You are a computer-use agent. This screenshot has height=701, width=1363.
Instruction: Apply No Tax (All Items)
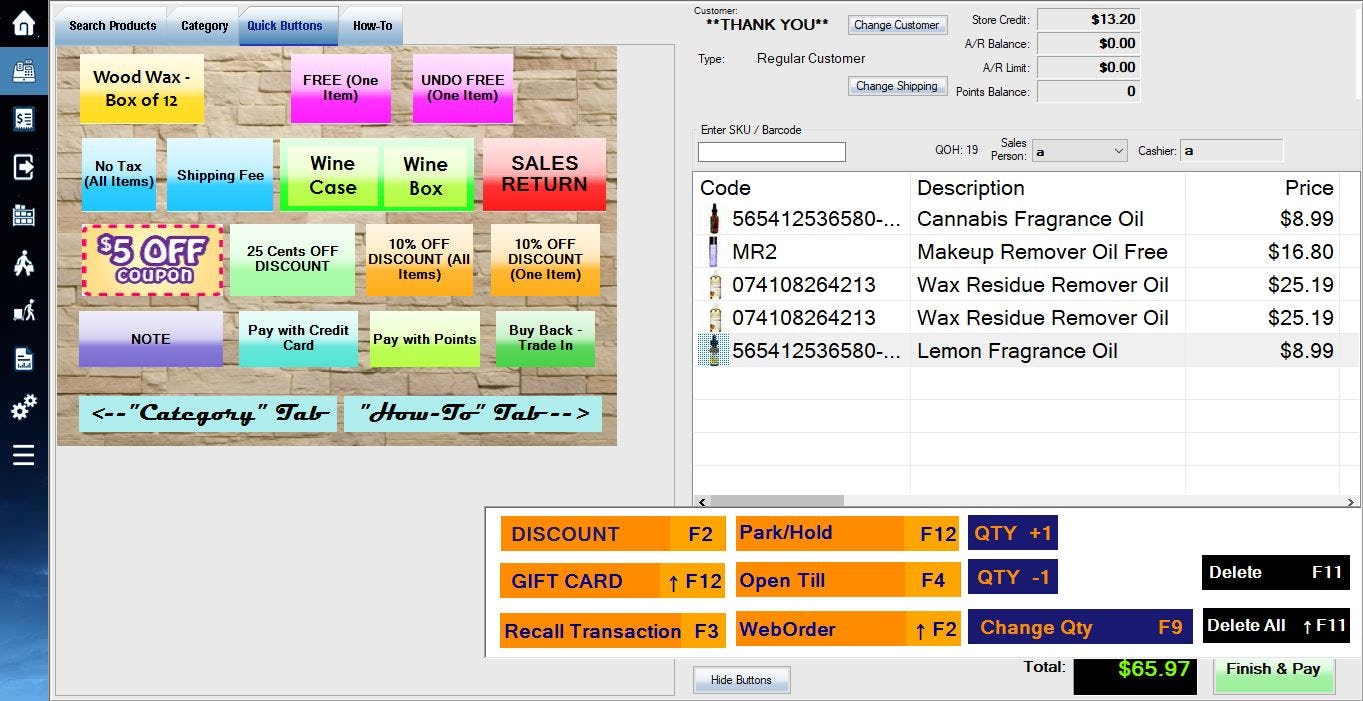pyautogui.click(x=118, y=175)
